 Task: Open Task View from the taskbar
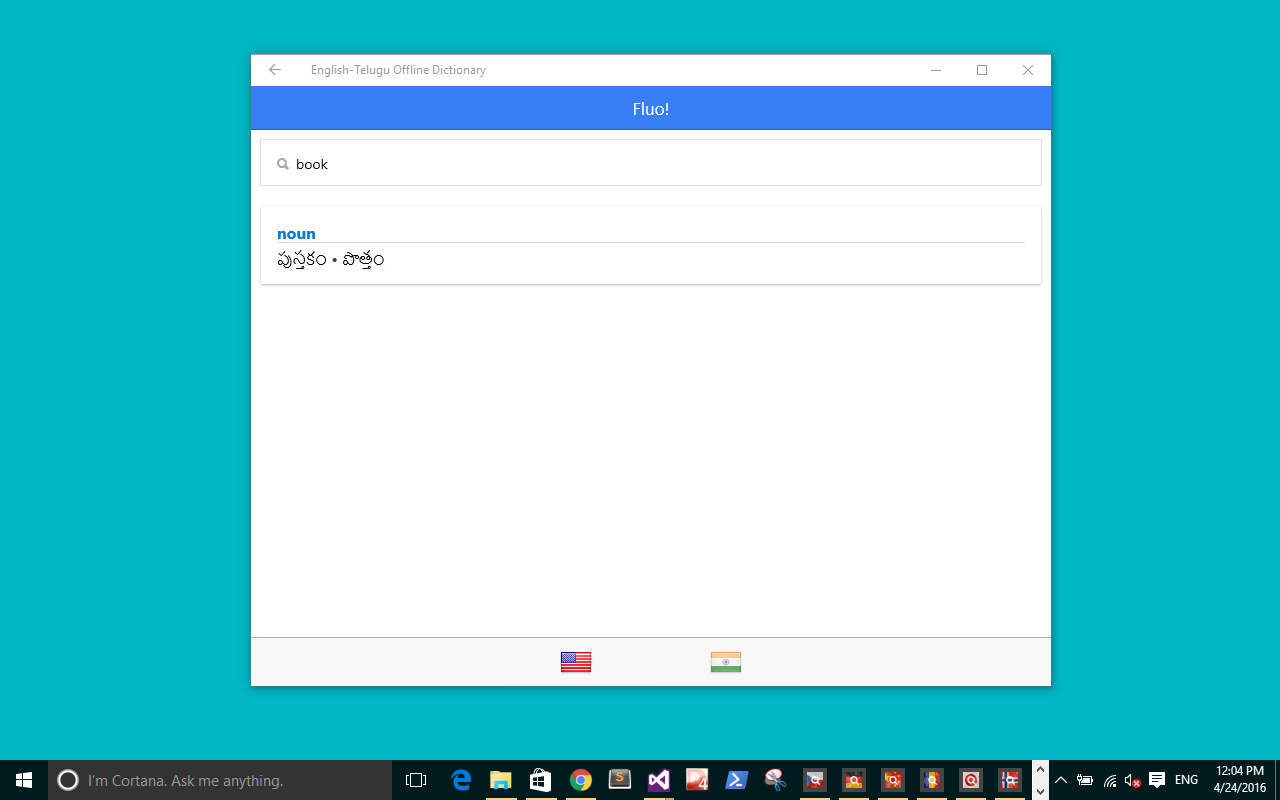[416, 780]
